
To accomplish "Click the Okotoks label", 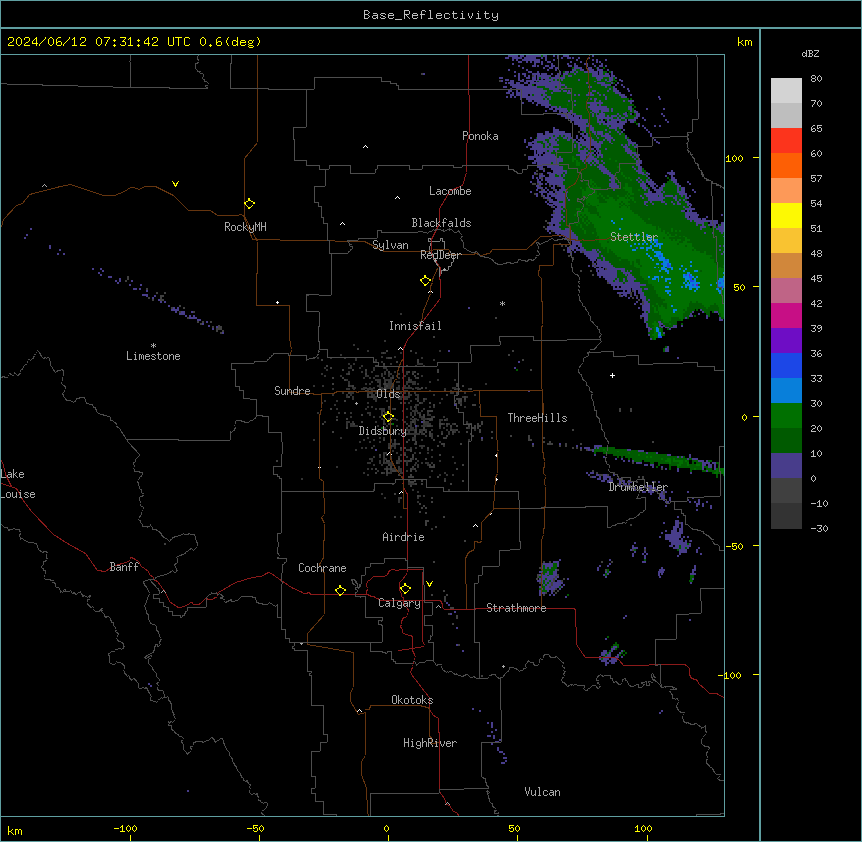I will click(412, 700).
